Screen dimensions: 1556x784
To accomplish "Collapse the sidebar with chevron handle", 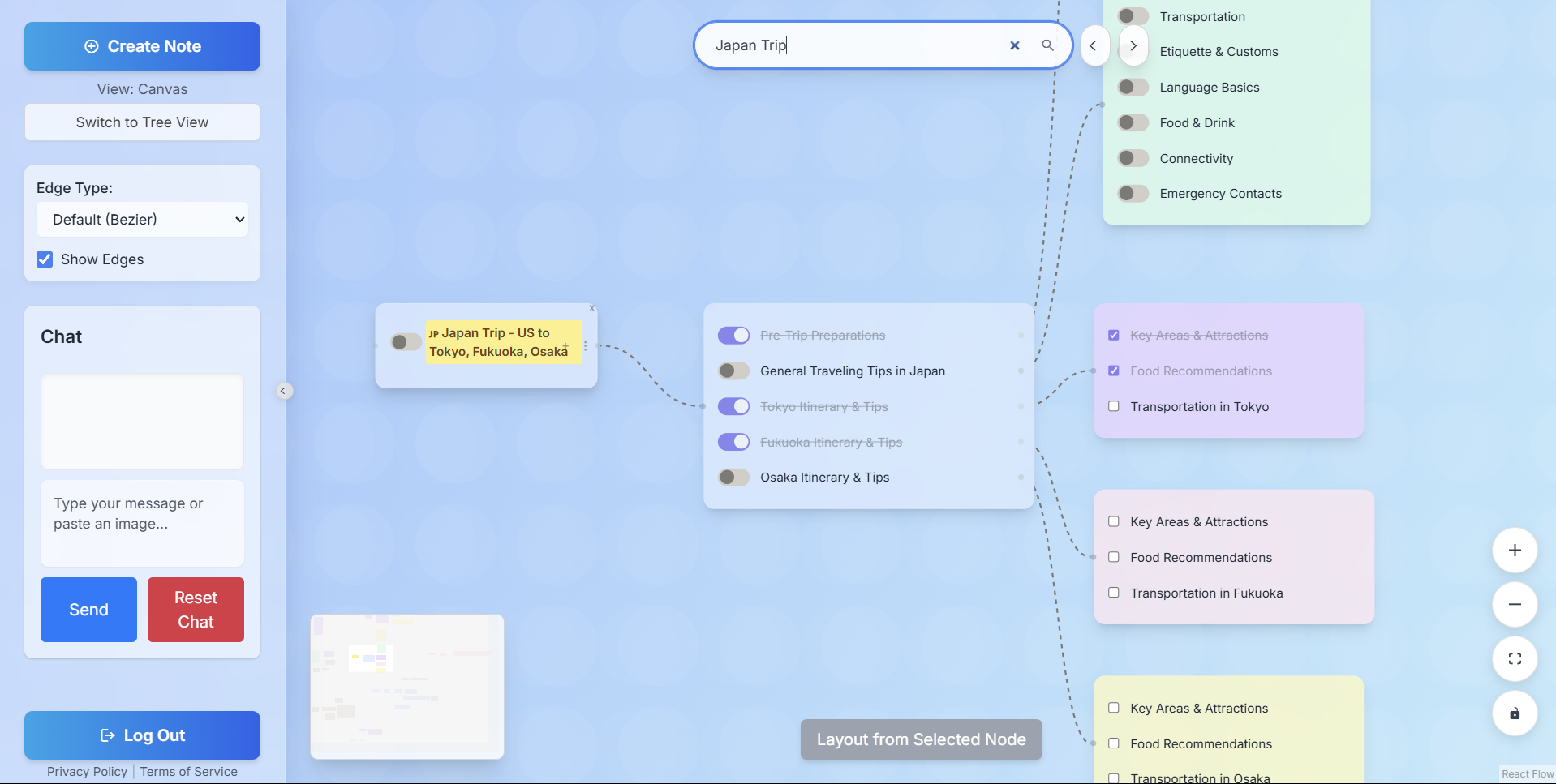I will 283,391.
